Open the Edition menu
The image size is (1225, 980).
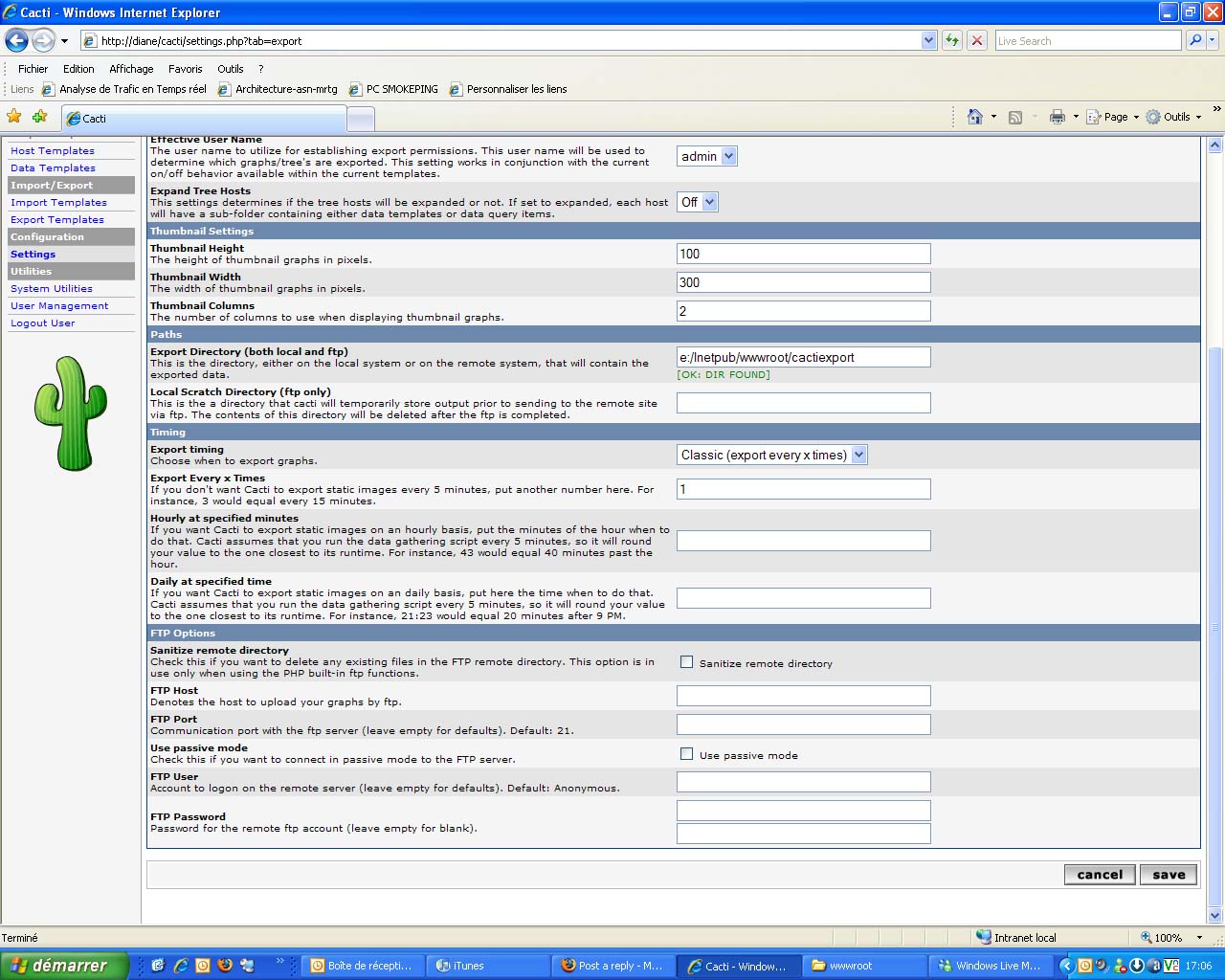pos(78,69)
